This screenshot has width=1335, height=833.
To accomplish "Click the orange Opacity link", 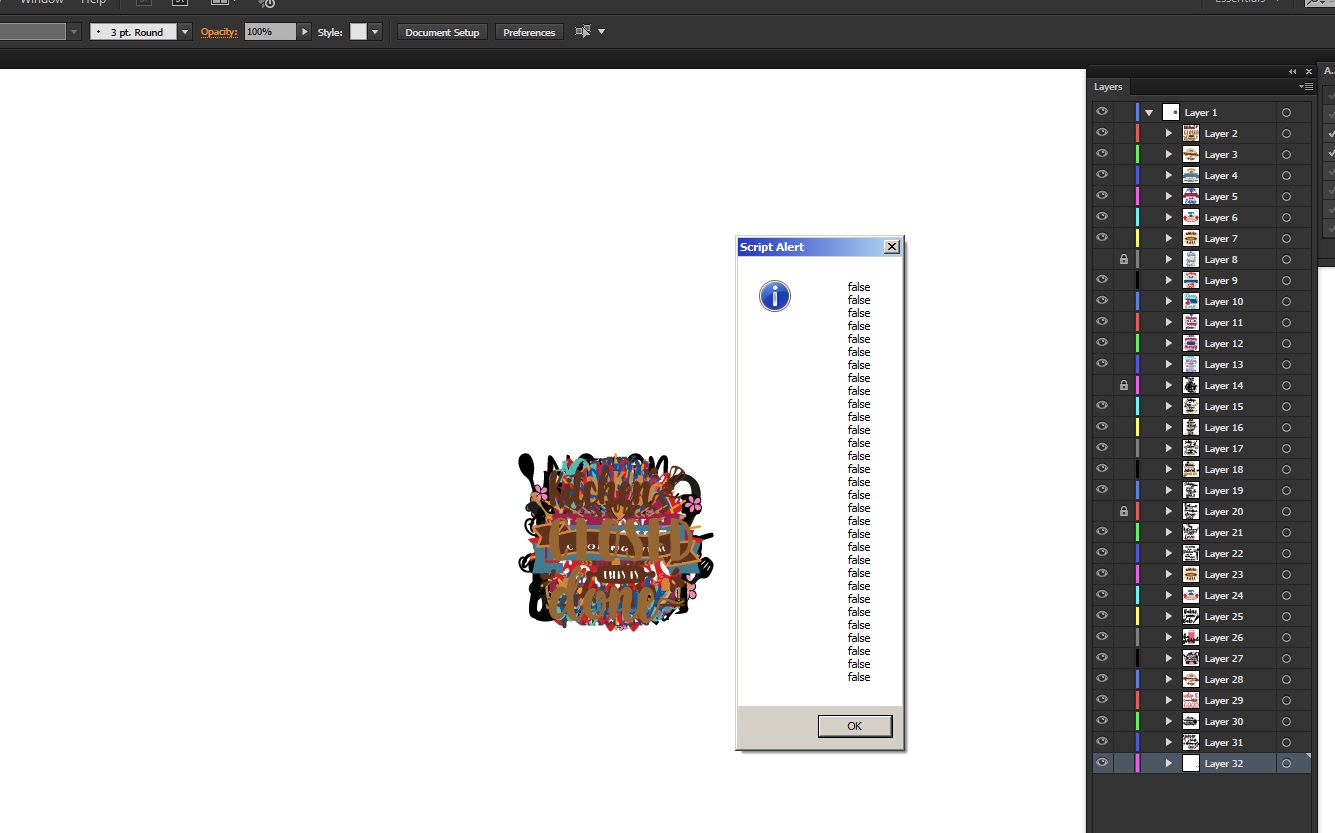I will coord(219,32).
